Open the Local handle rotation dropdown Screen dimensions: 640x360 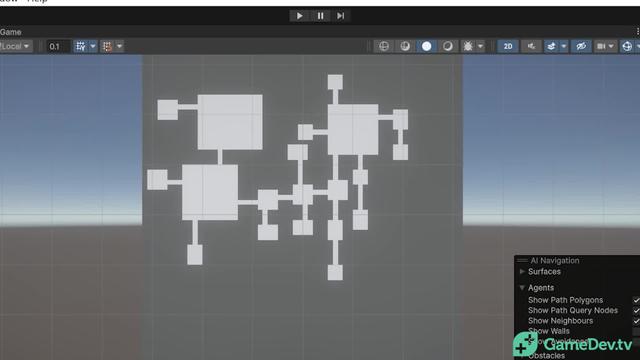point(16,46)
